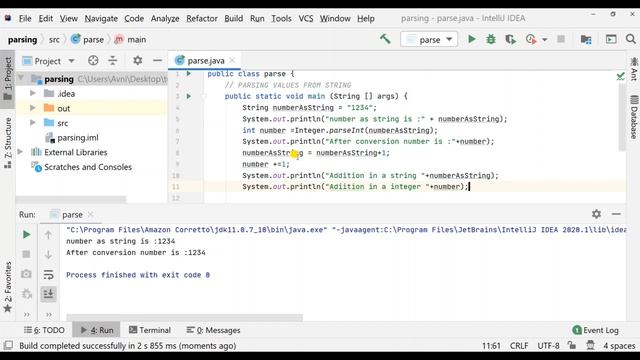The height and width of the screenshot is (360, 640).
Task: Open the parse run configuration dropdown
Action: point(429,40)
